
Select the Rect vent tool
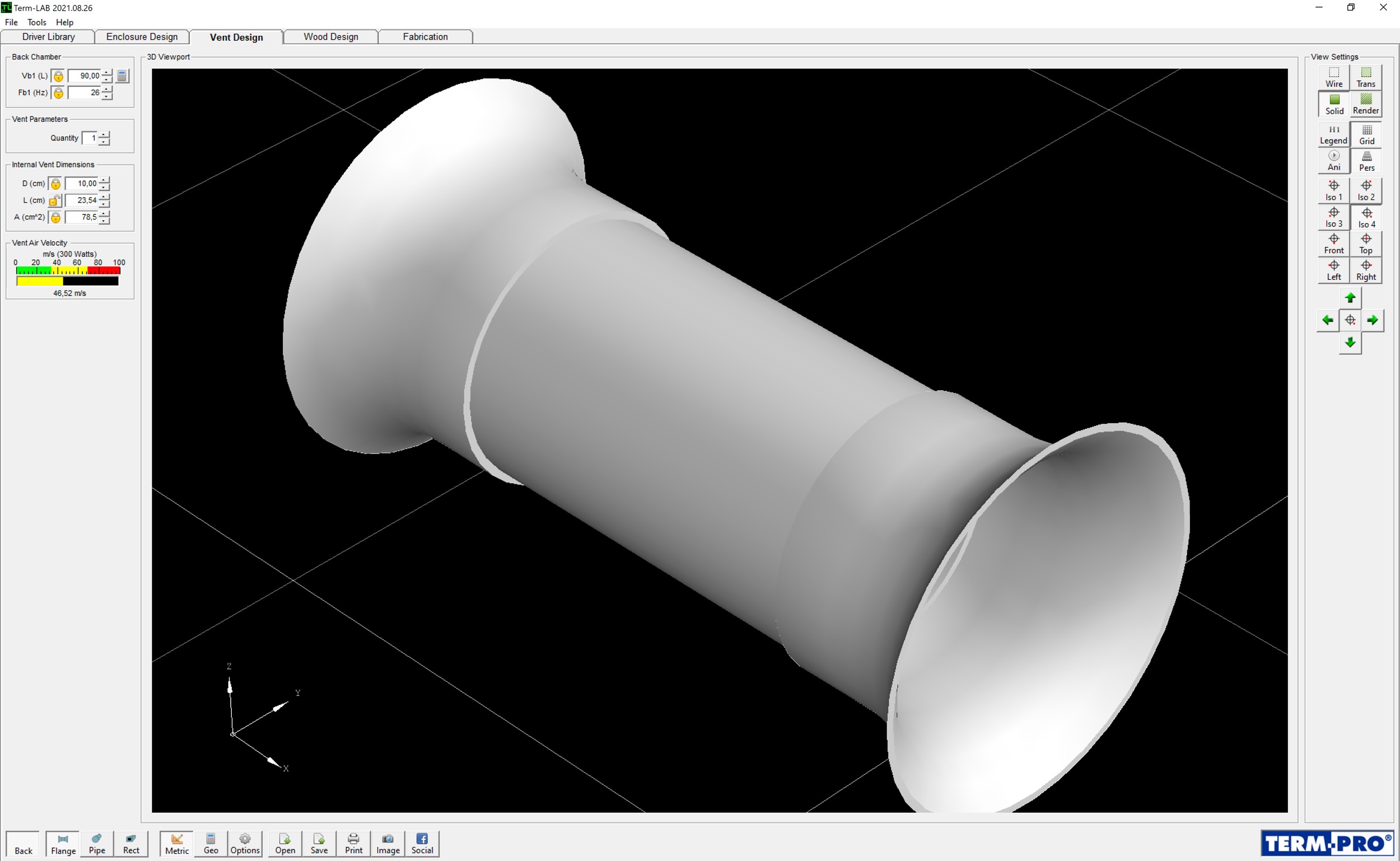(130, 843)
